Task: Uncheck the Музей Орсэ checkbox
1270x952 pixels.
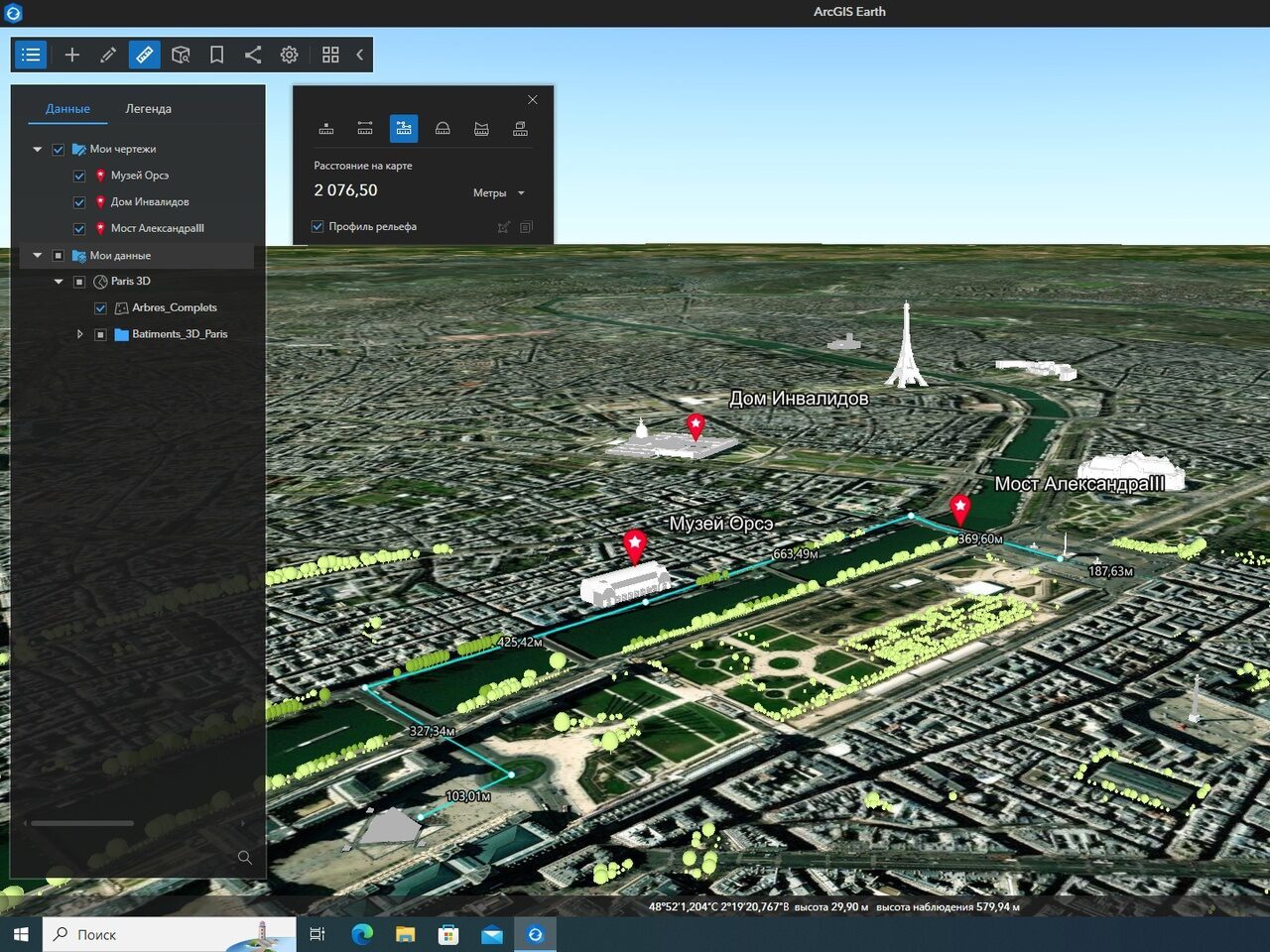Action: click(x=79, y=176)
